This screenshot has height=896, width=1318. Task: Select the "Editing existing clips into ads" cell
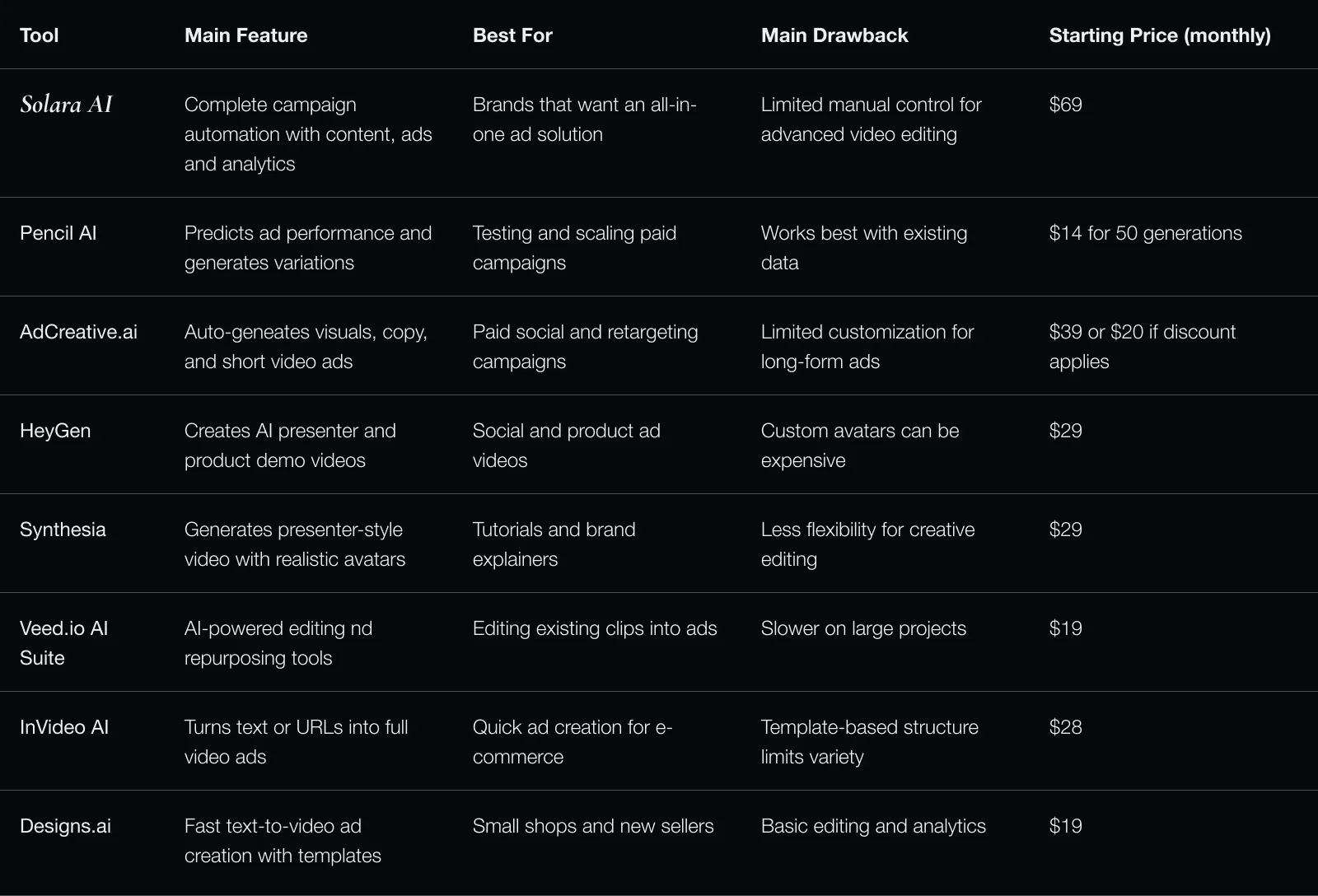[594, 628]
